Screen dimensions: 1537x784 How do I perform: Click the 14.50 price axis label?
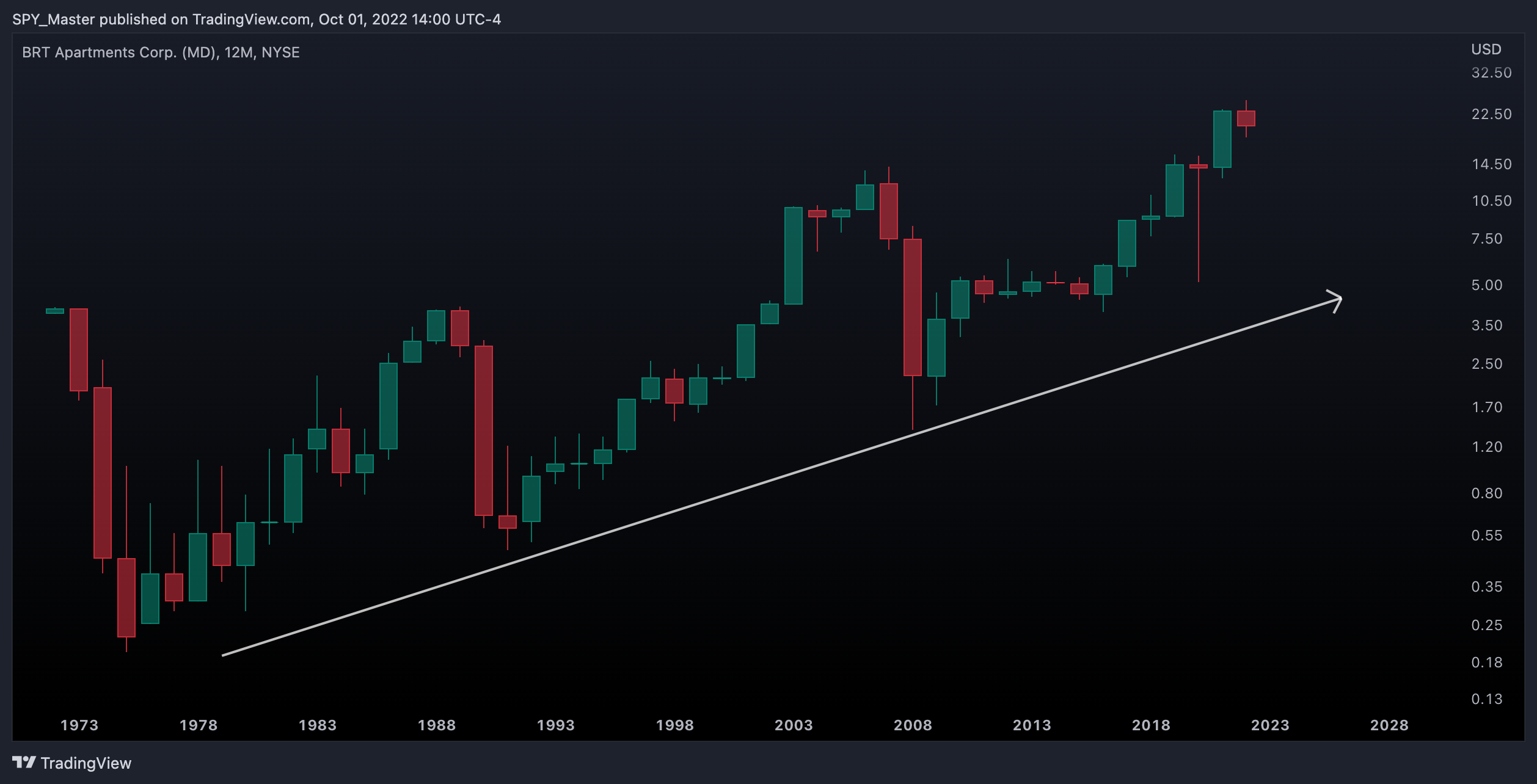[x=1492, y=164]
